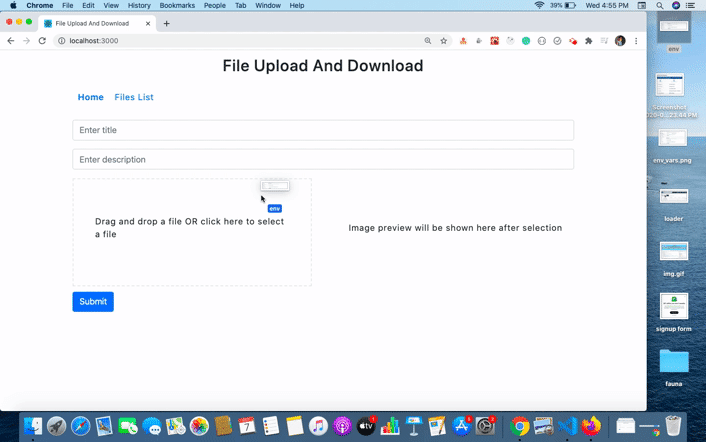Open the Home navigation link
The image size is (706, 442).
[x=91, y=97]
